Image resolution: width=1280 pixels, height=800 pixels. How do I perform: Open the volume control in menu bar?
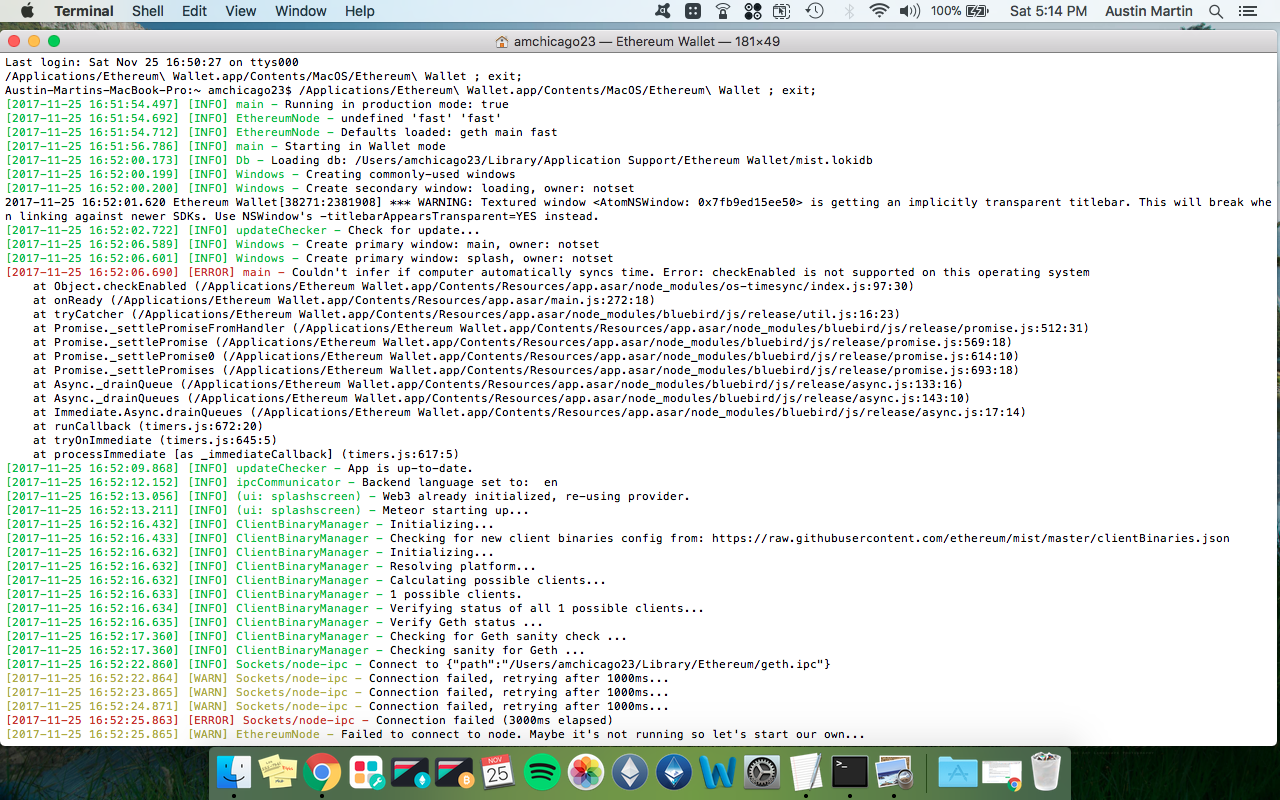(910, 11)
